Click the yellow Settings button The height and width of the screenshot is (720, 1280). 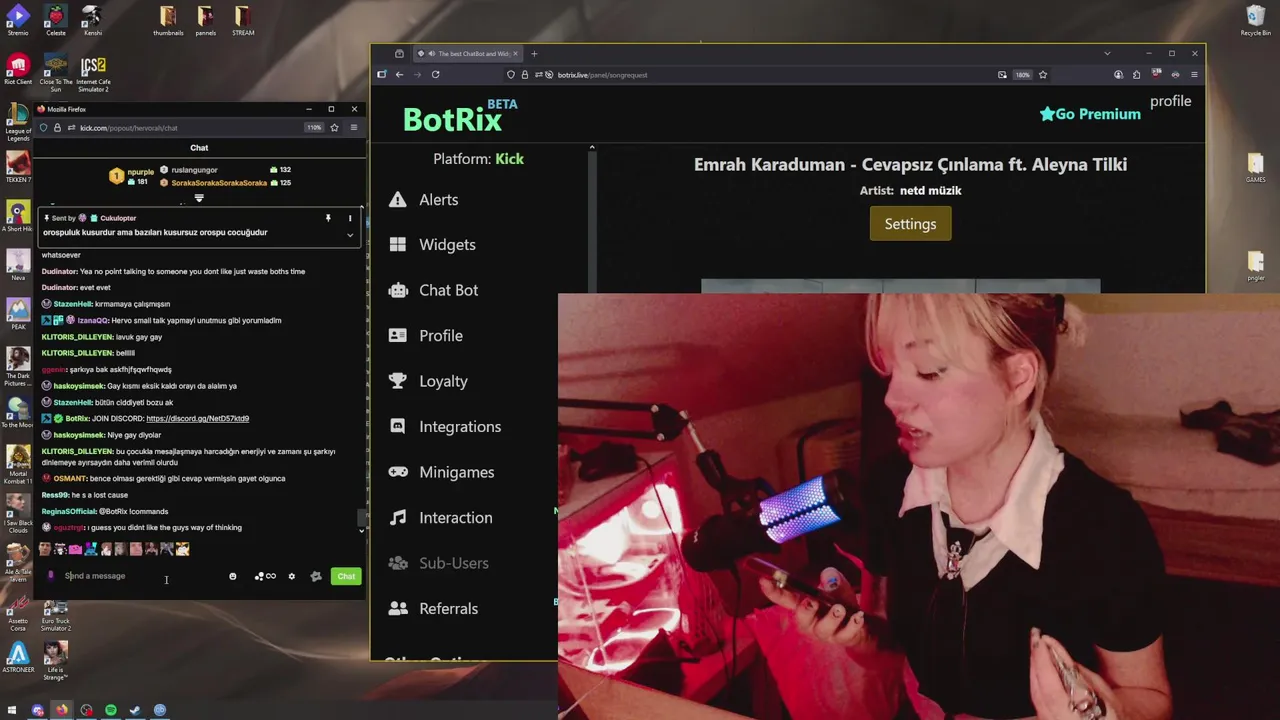point(910,224)
